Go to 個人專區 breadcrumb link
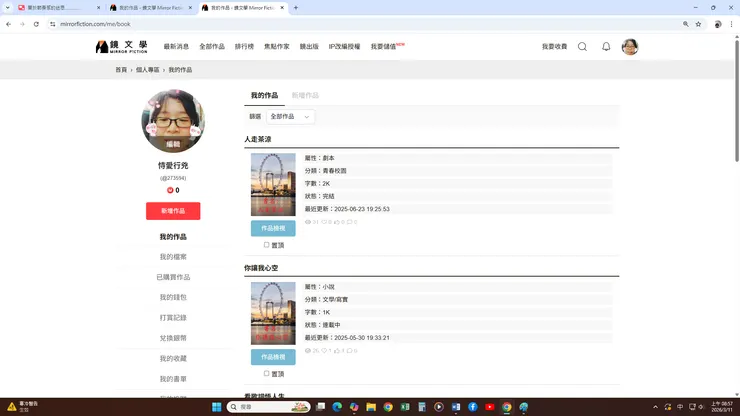 pos(148,70)
